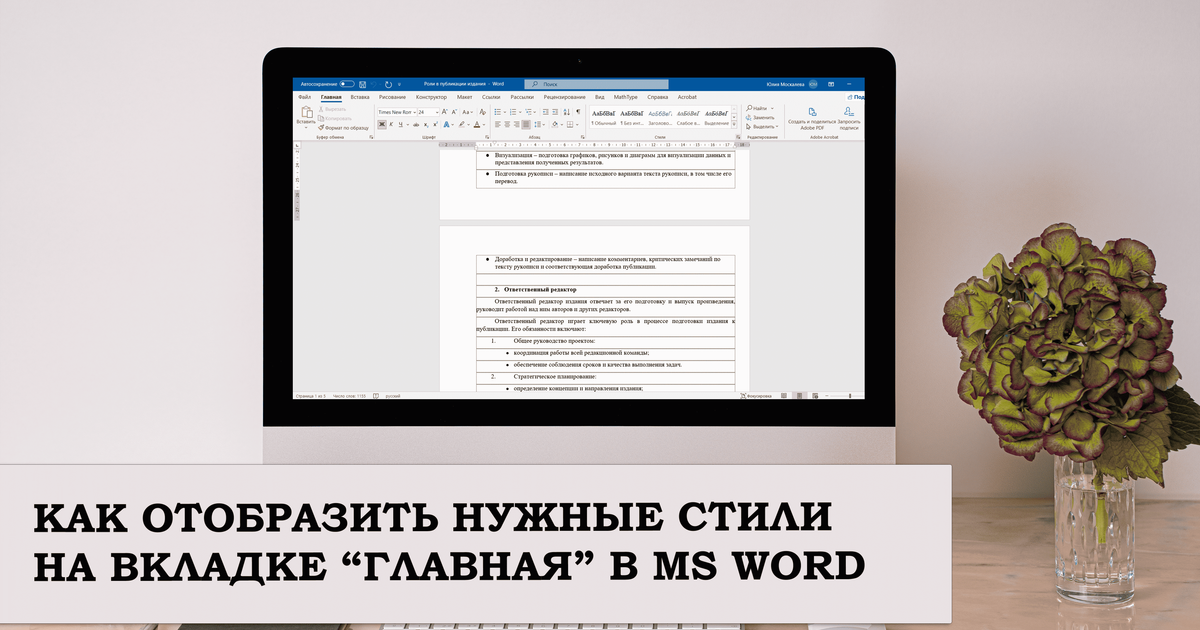Image resolution: width=1200 pixels, height=630 pixels.
Task: Switch to the Конструктор tab
Action: pyautogui.click(x=431, y=97)
